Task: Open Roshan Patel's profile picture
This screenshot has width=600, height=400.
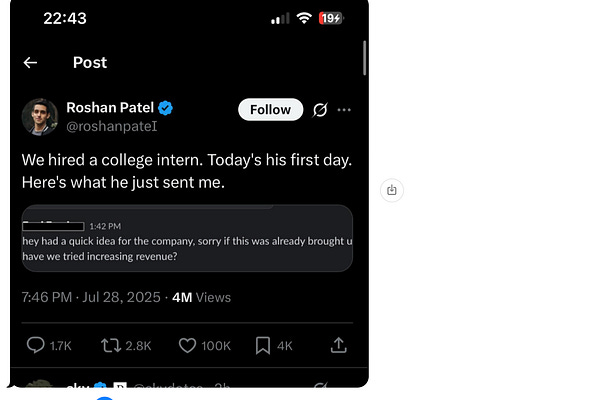Action: 40,116
